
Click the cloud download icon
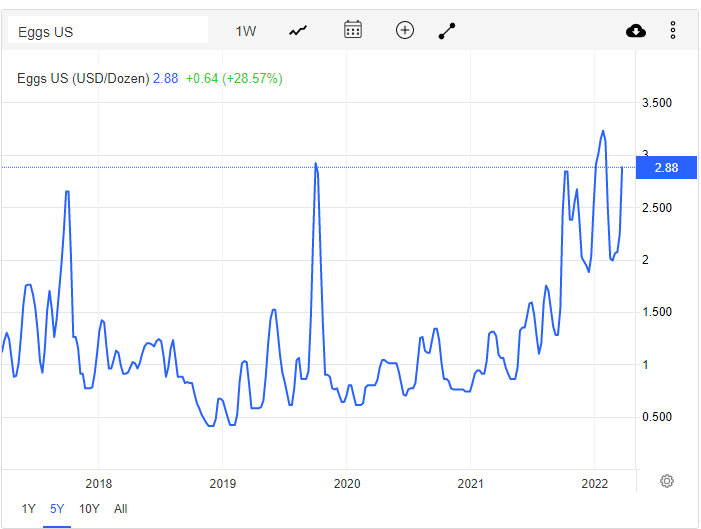pyautogui.click(x=636, y=31)
